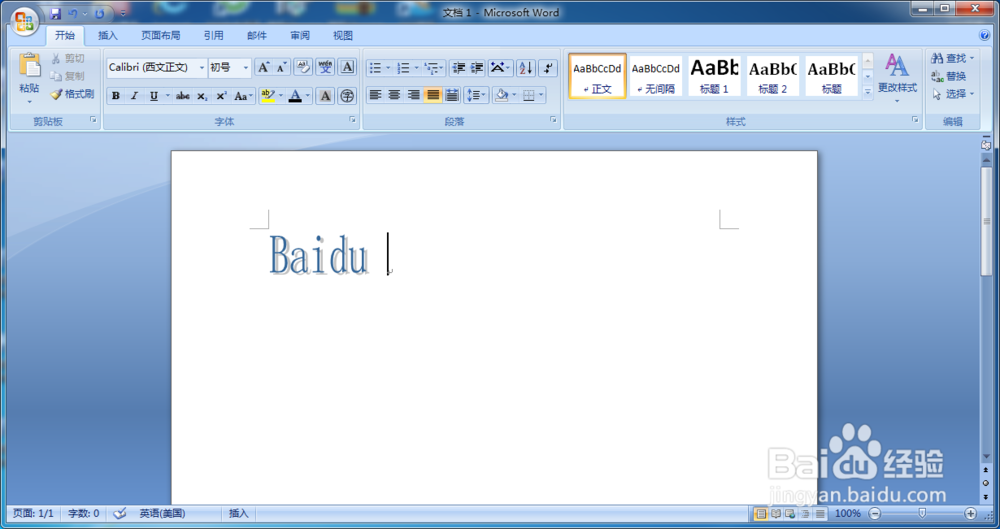Sort text A to Z
Image resolution: width=1000 pixels, height=529 pixels.
(526, 68)
